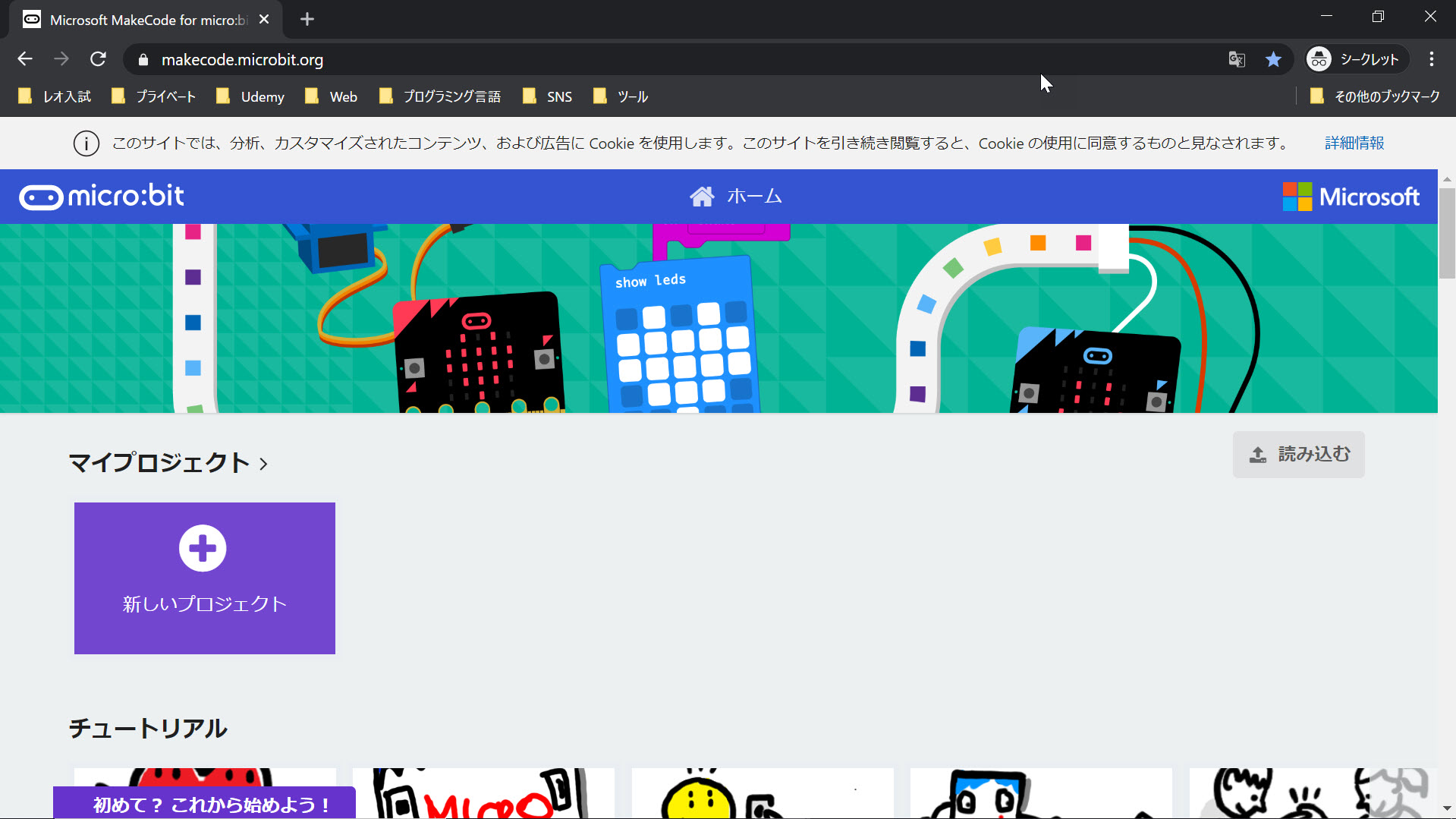The image size is (1456, 819).
Task: Open the page translate icon
Action: 1237,59
